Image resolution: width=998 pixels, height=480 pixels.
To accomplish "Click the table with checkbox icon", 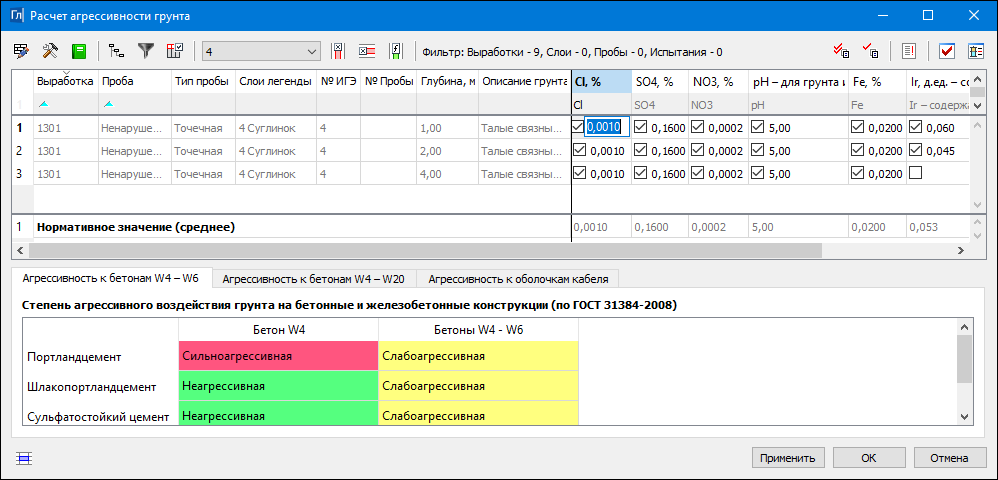I will coord(175,52).
